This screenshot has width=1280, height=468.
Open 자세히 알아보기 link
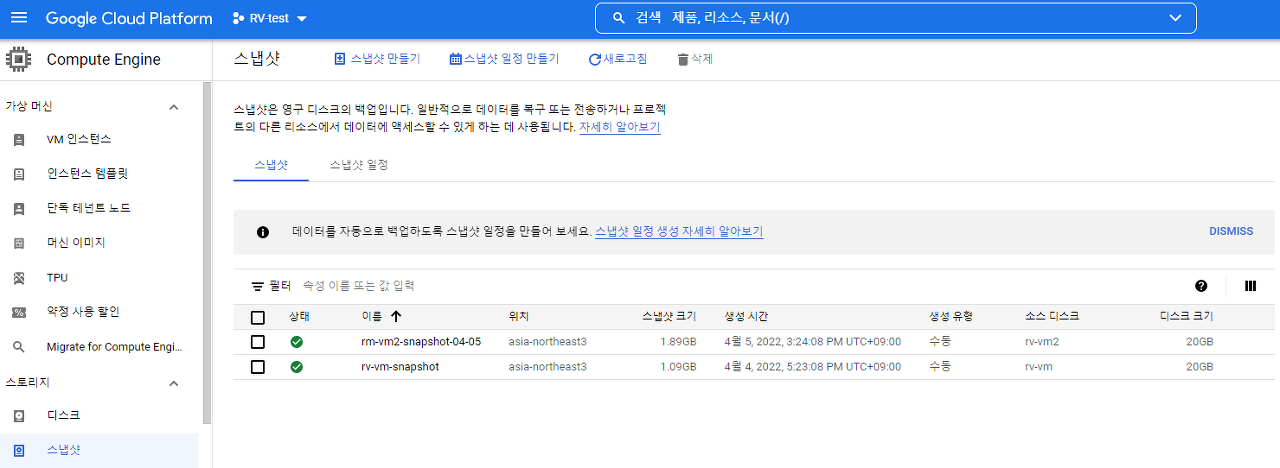click(x=619, y=128)
